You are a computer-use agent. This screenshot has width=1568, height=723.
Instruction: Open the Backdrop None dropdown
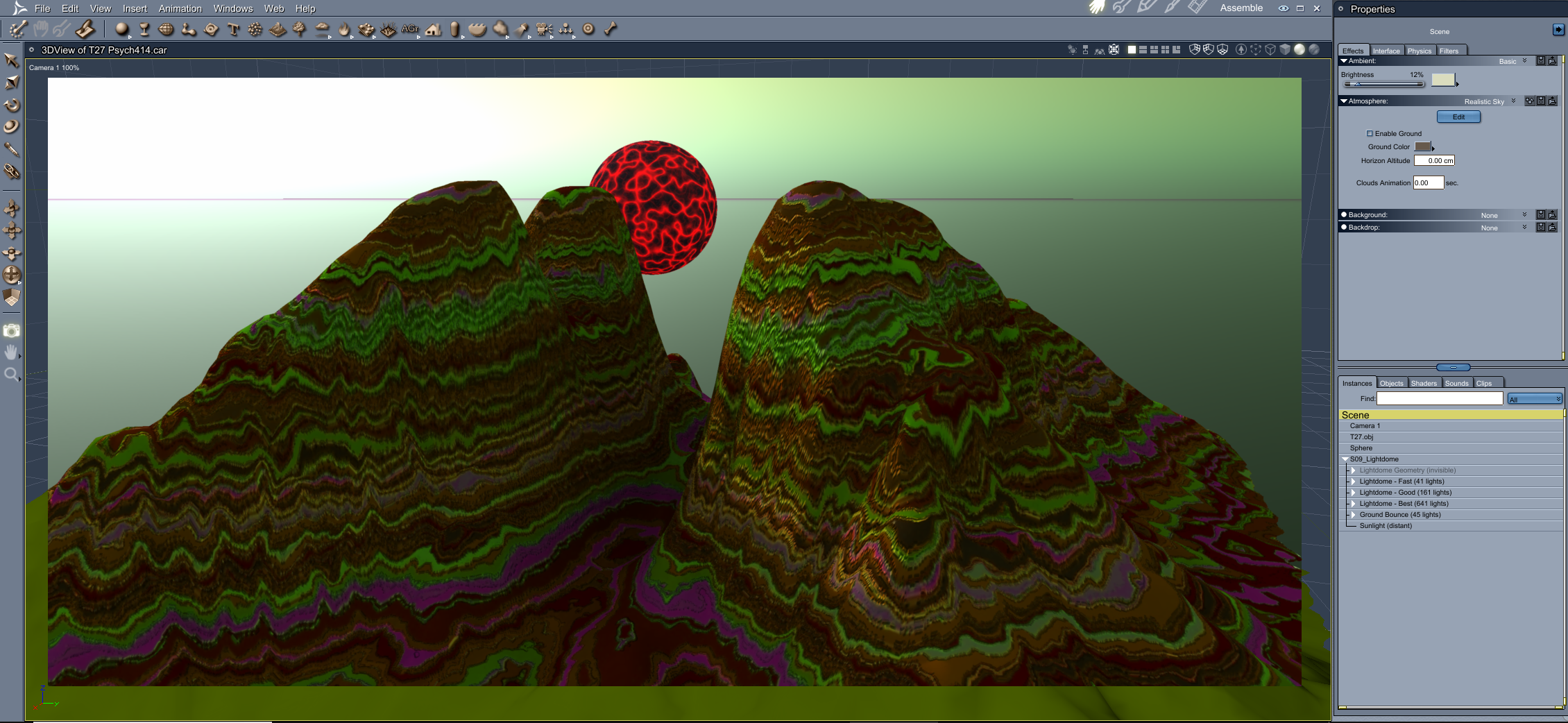click(1504, 228)
